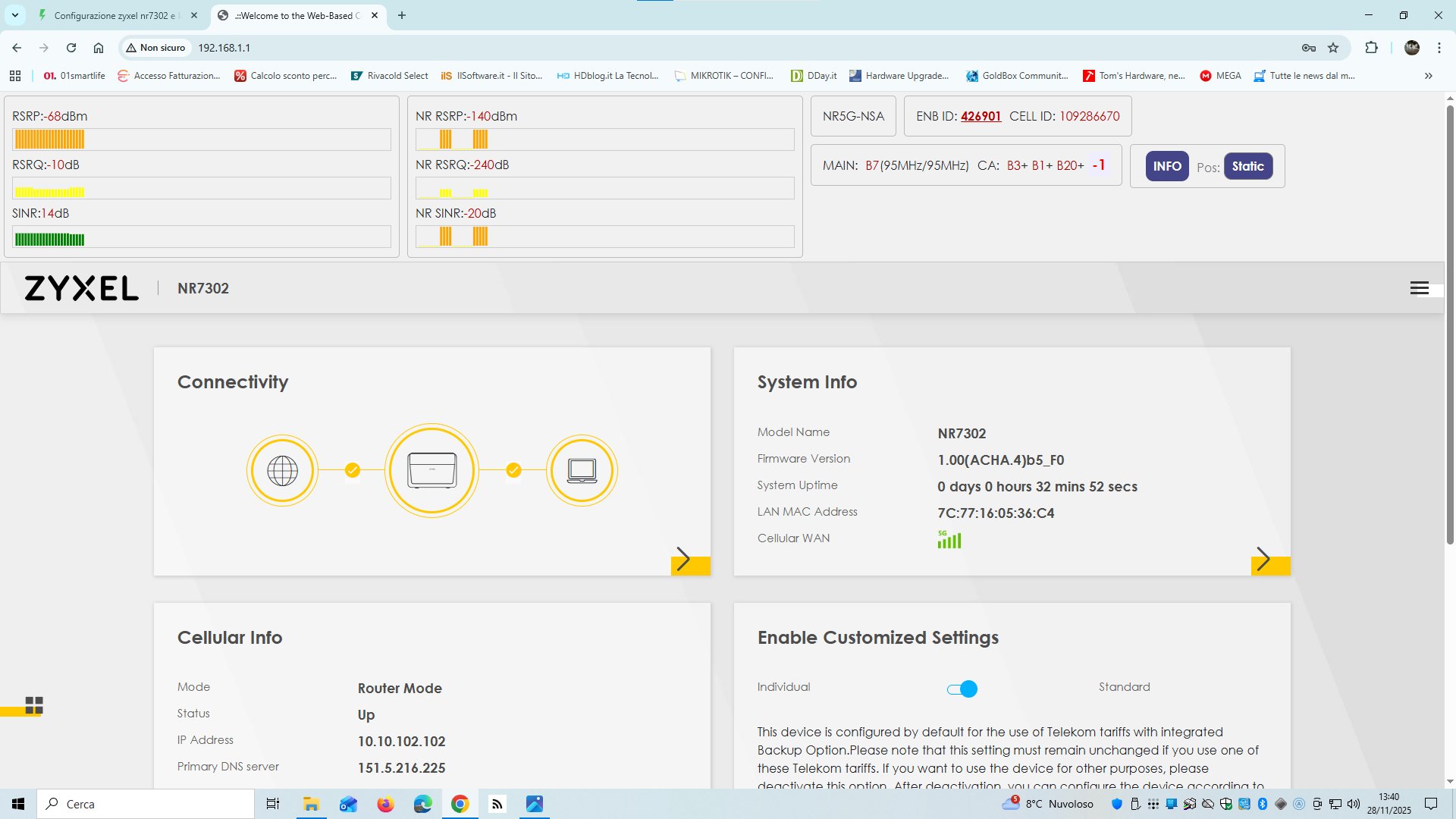Click the laptop client icon in Connectivity
The image size is (1456, 819).
pos(582,471)
